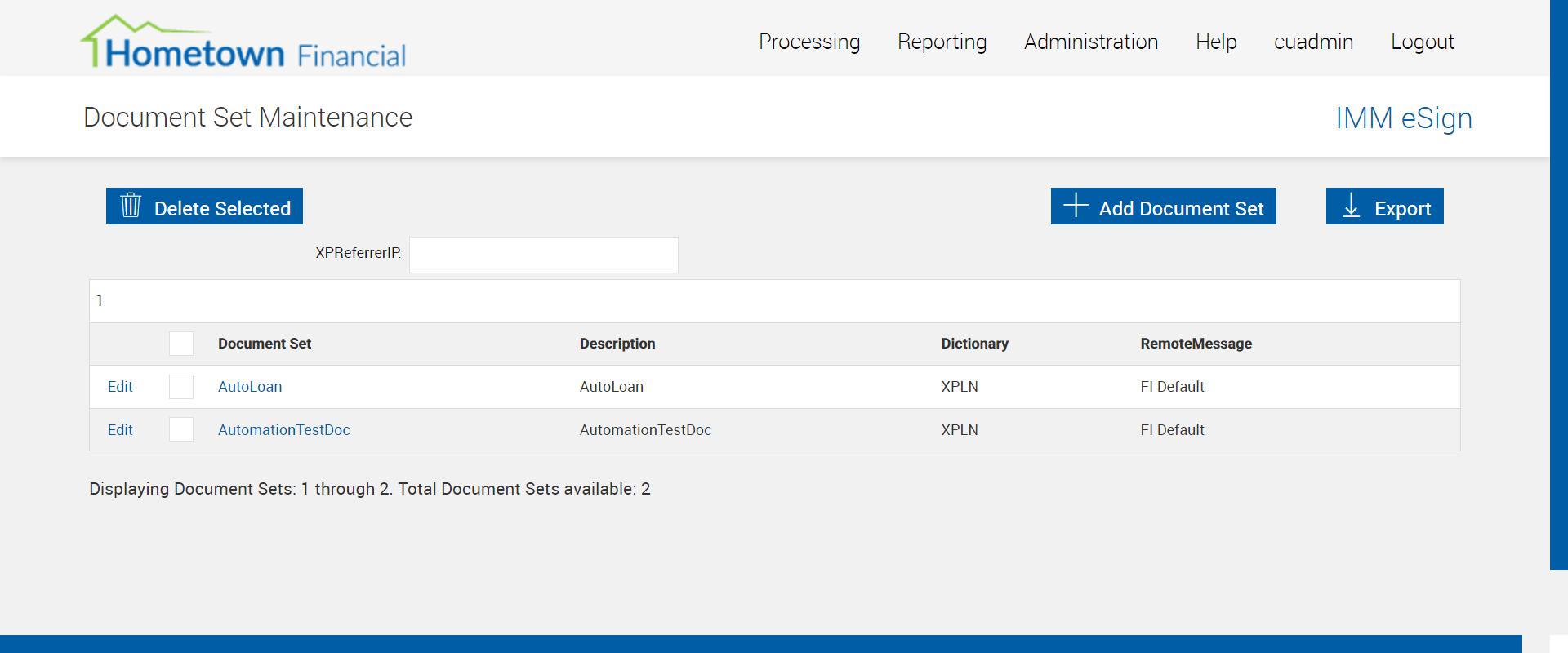The width and height of the screenshot is (1568, 653).
Task: Open the cuadmin user menu
Action: tap(1313, 42)
